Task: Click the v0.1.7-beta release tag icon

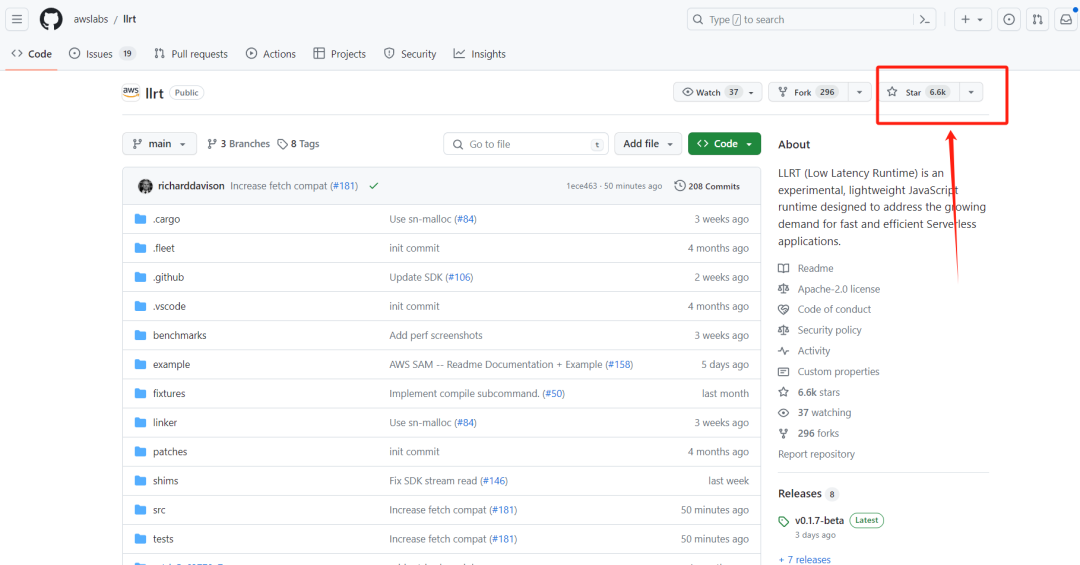Action: 783,521
